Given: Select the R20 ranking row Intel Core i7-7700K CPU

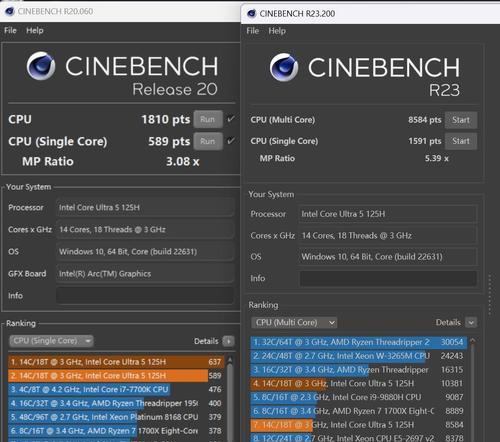Looking at the screenshot, I should [x=116, y=389].
